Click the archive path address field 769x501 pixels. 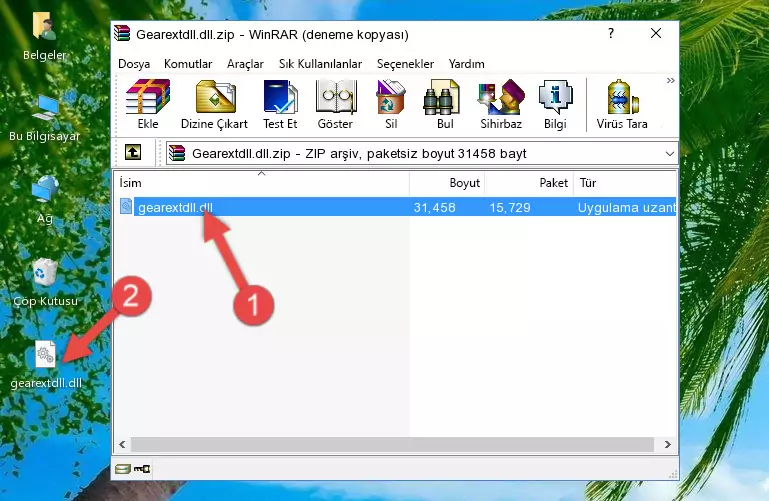(x=422, y=153)
